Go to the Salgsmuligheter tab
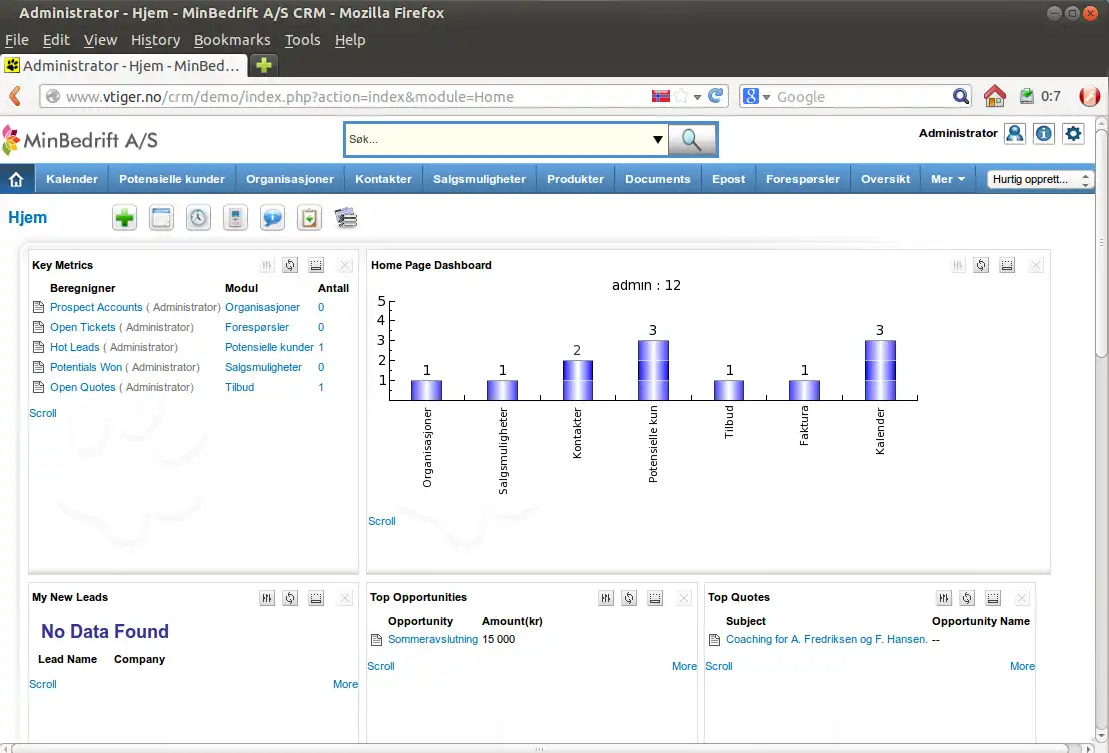Image resolution: width=1109 pixels, height=753 pixels. coord(480,180)
